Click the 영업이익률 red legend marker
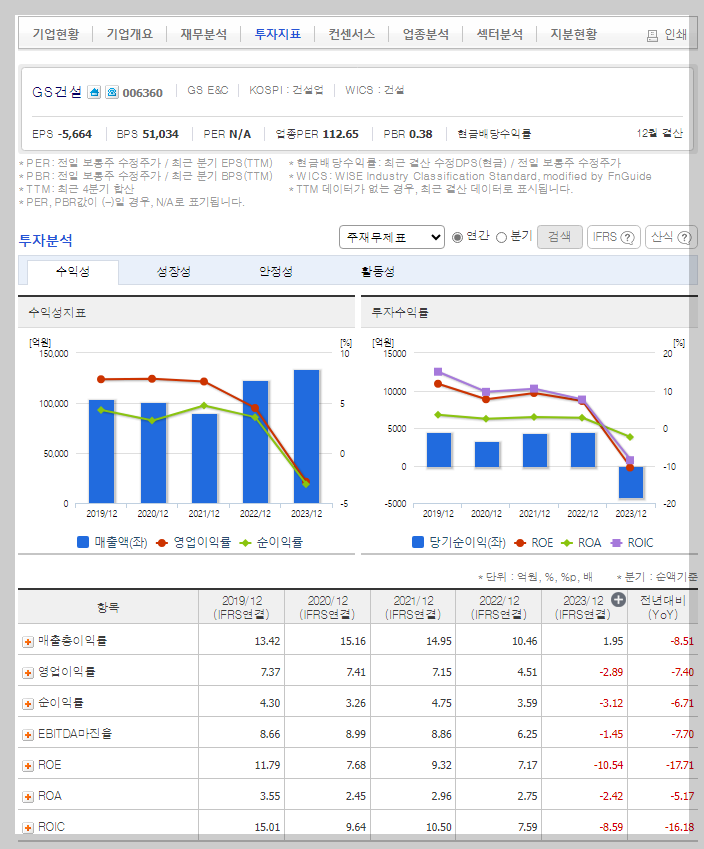The height and width of the screenshot is (849, 704). (161, 543)
